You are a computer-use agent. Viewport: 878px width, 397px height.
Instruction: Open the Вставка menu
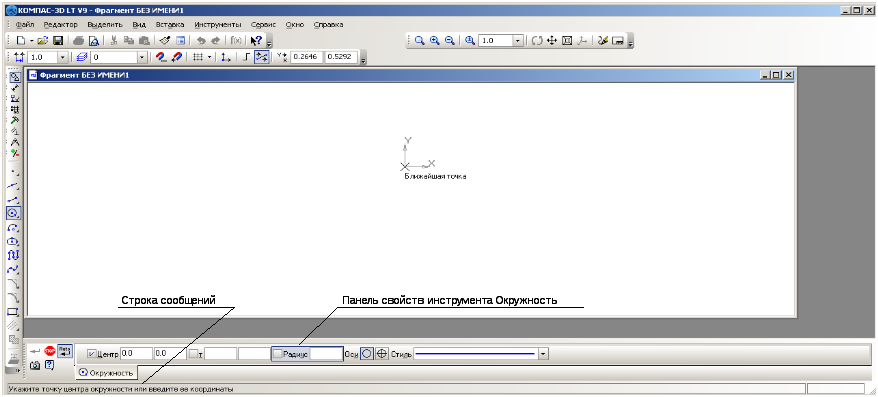(x=170, y=25)
